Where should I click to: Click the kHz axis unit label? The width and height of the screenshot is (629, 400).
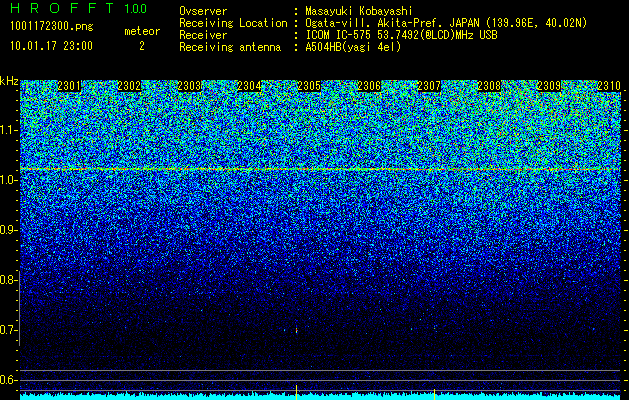[x=9, y=81]
